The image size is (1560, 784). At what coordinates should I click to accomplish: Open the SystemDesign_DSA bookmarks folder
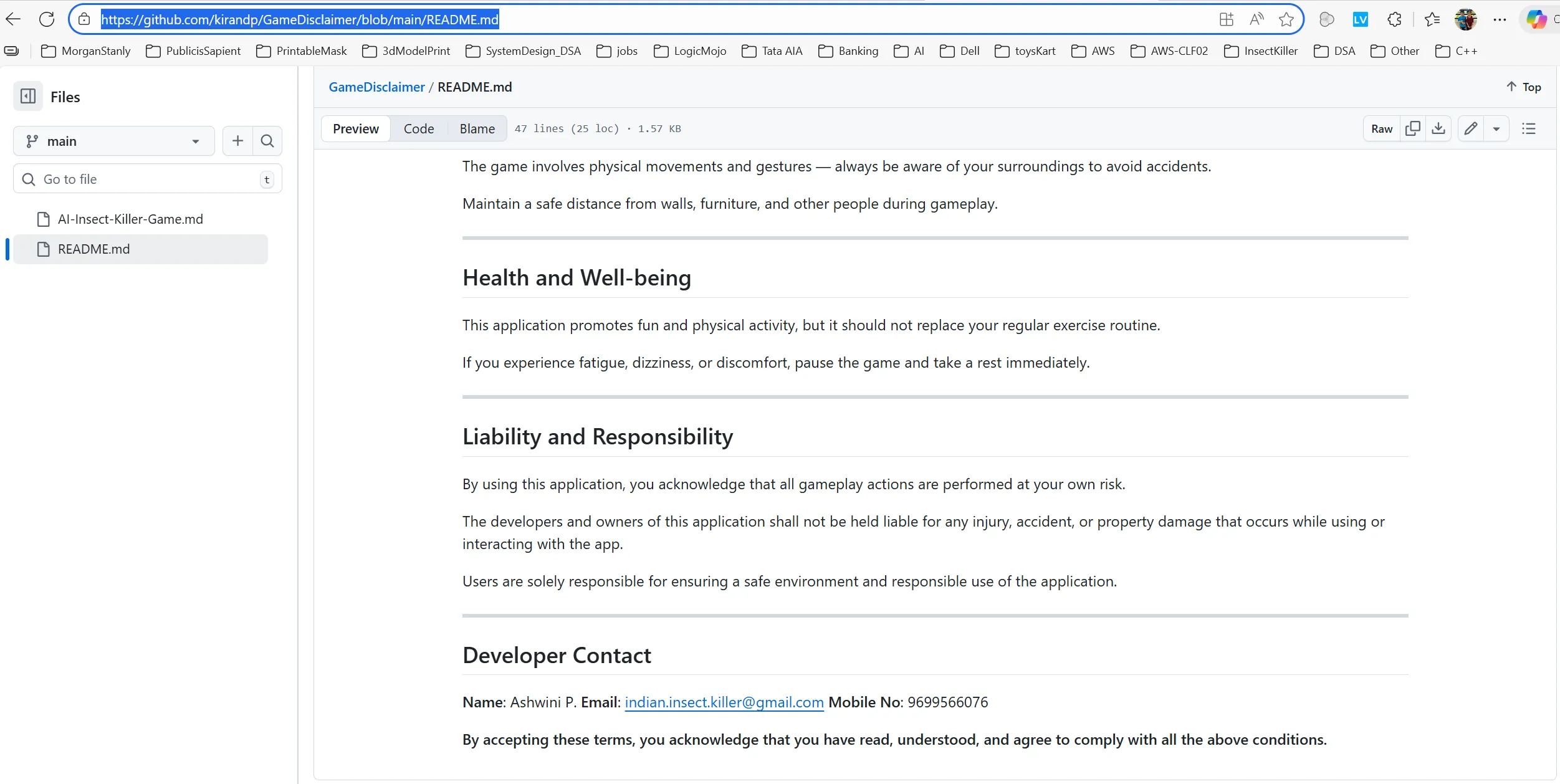coord(524,51)
